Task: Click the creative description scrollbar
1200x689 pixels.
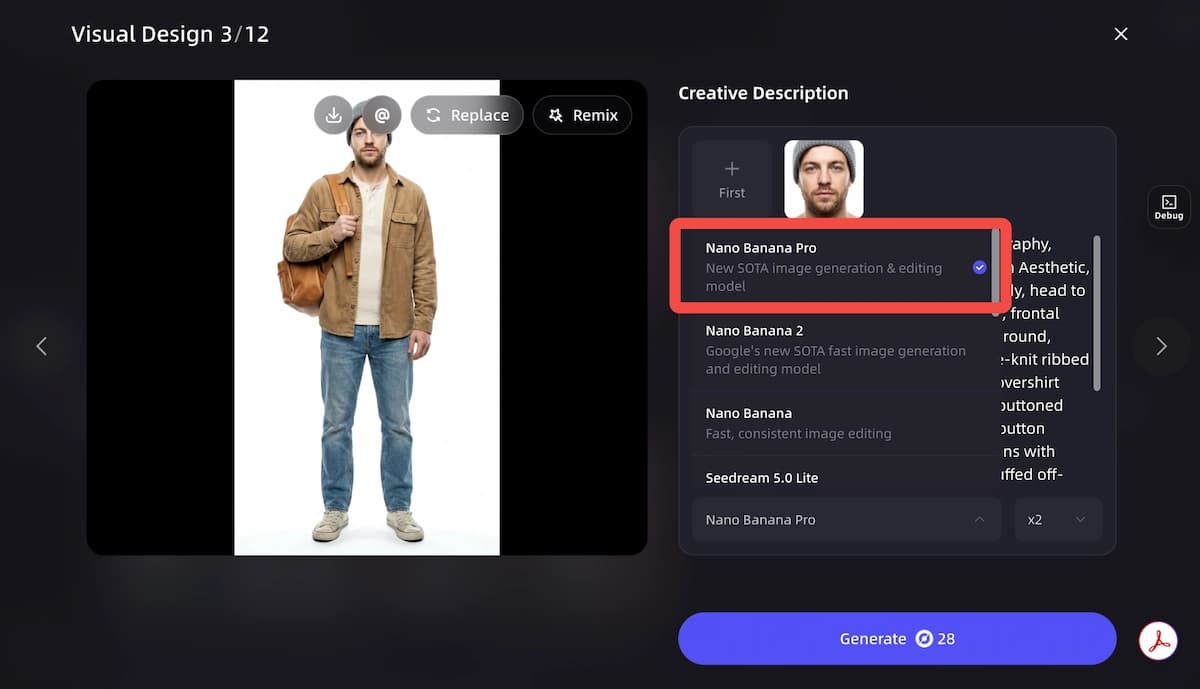Action: click(x=1097, y=313)
